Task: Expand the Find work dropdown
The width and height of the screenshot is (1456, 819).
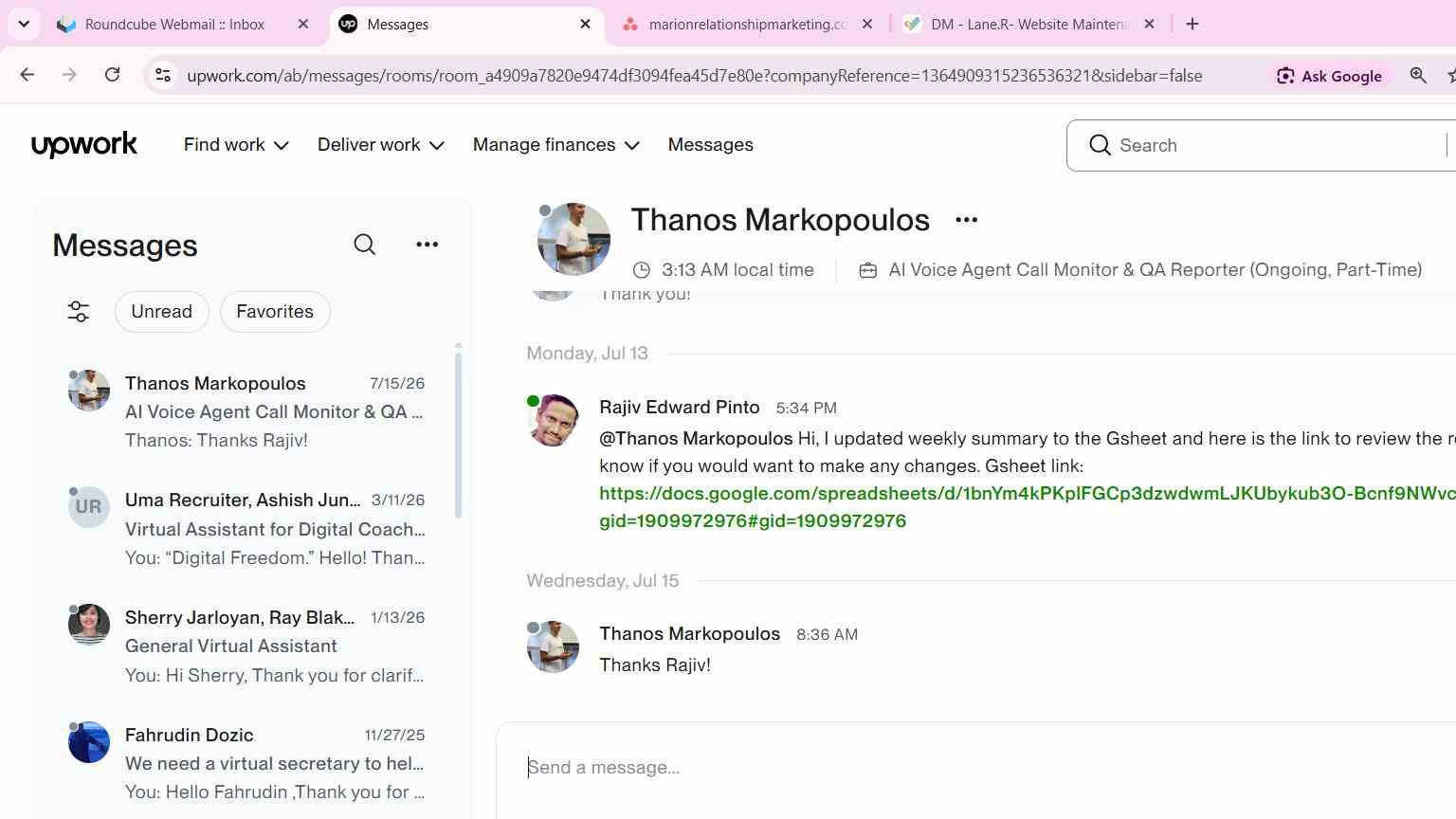Action: 236,145
